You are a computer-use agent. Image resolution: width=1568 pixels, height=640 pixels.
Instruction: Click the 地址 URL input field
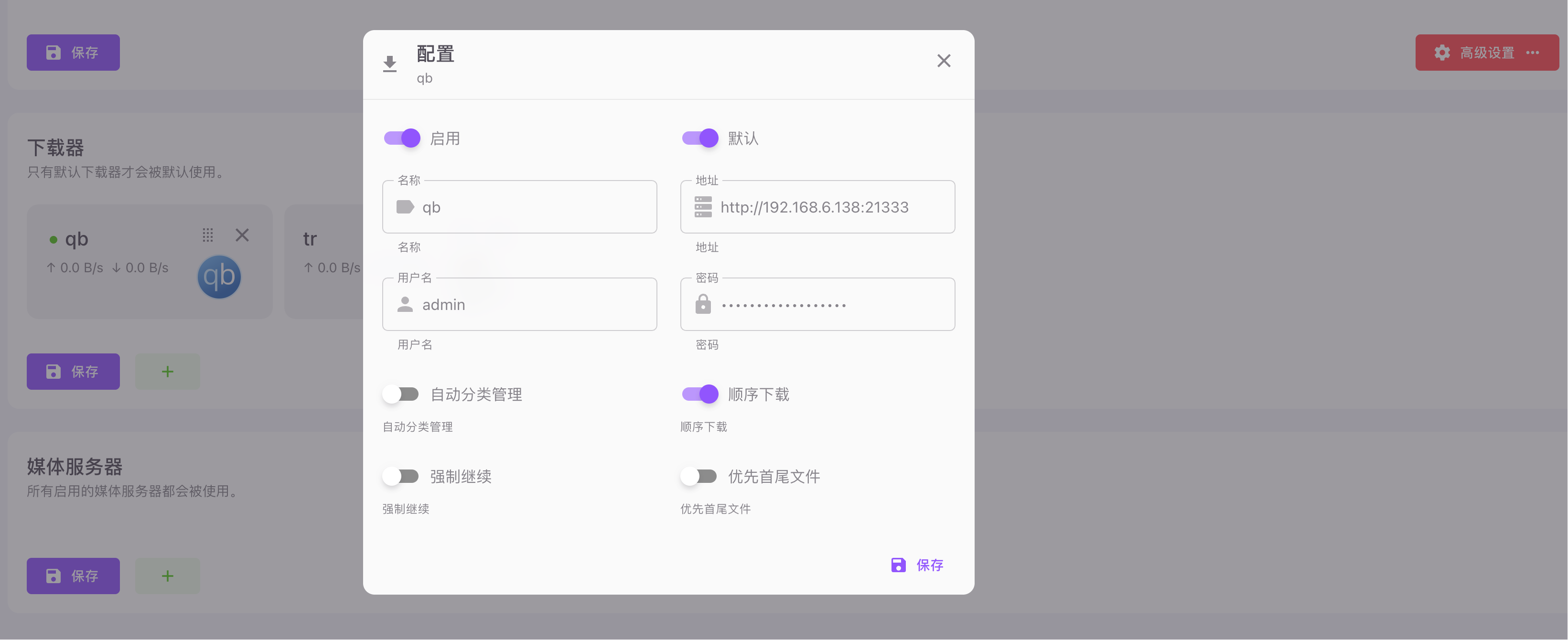(817, 207)
